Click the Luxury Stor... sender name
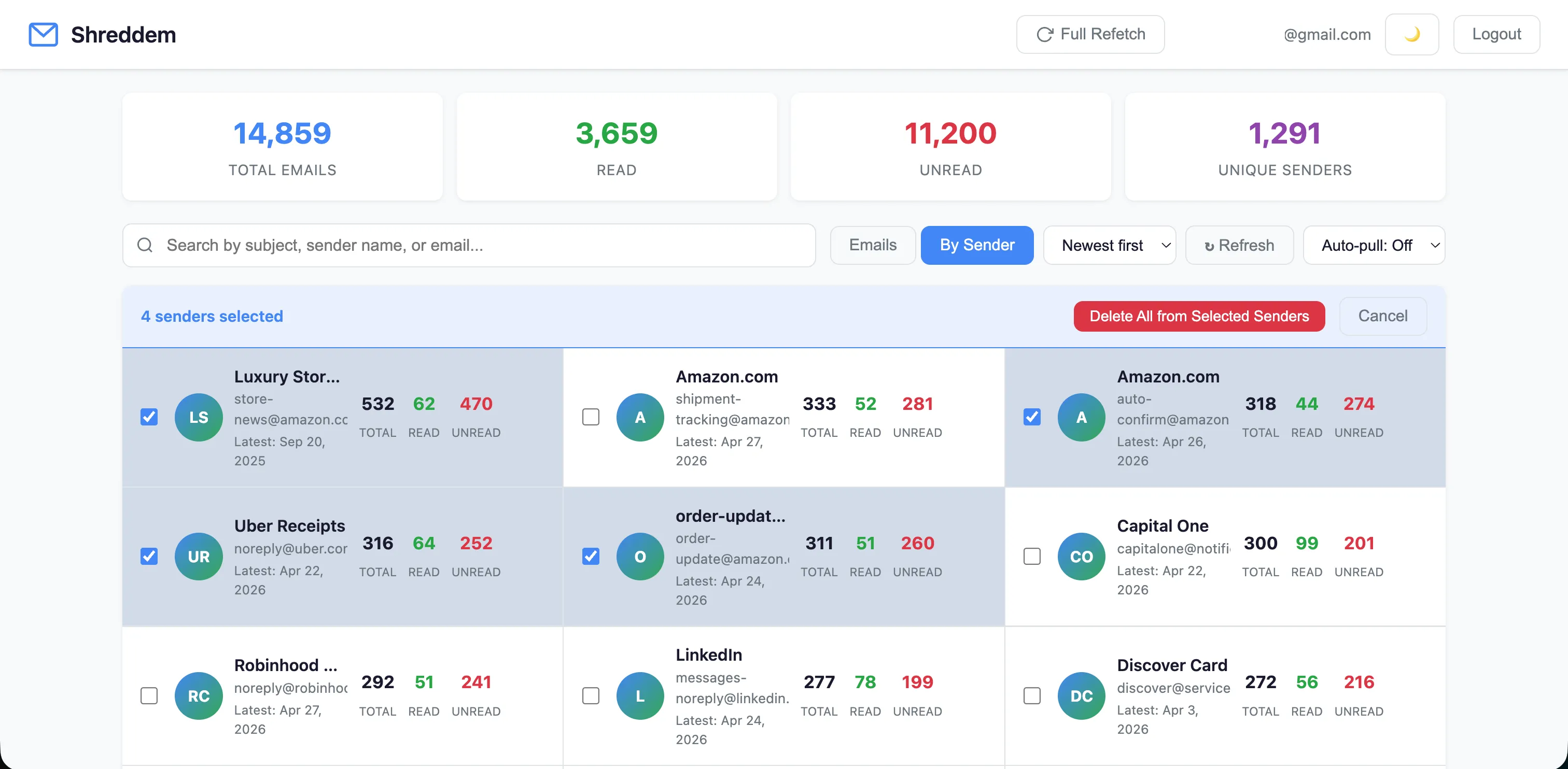This screenshot has height=769, width=1568. coord(287,377)
